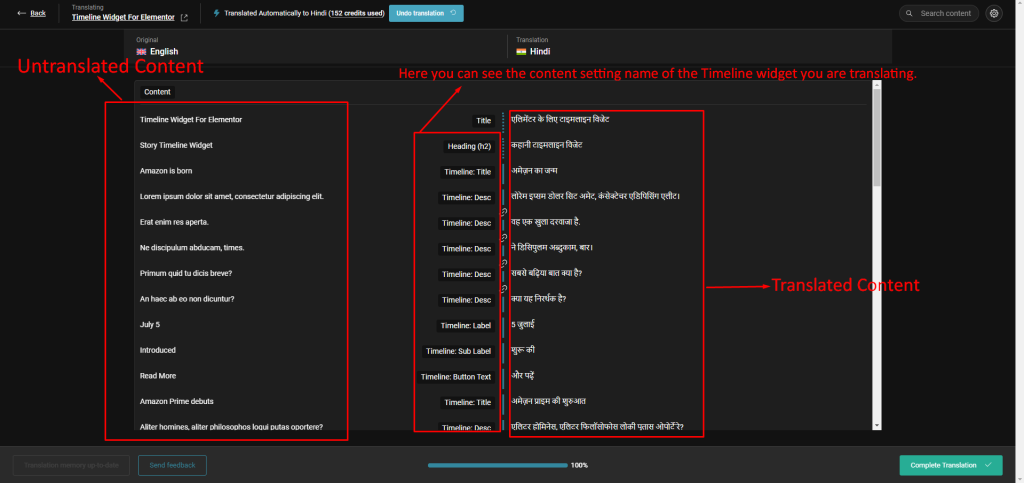Click the English flag icon
1024x483 pixels.
click(141, 51)
